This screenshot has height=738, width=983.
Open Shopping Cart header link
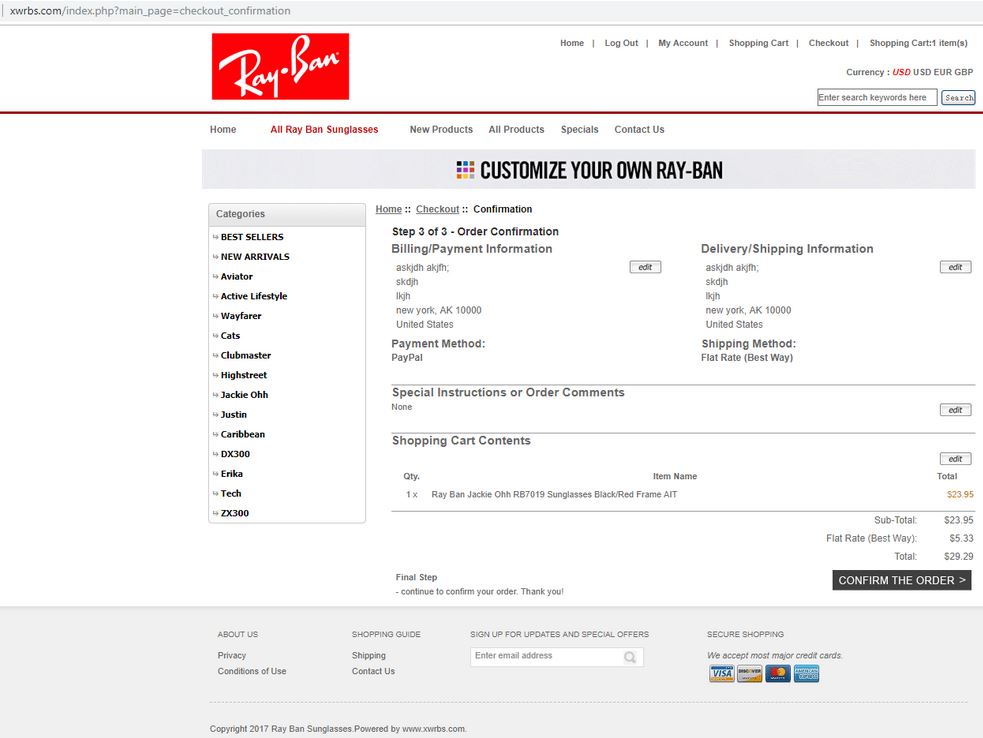coord(759,43)
